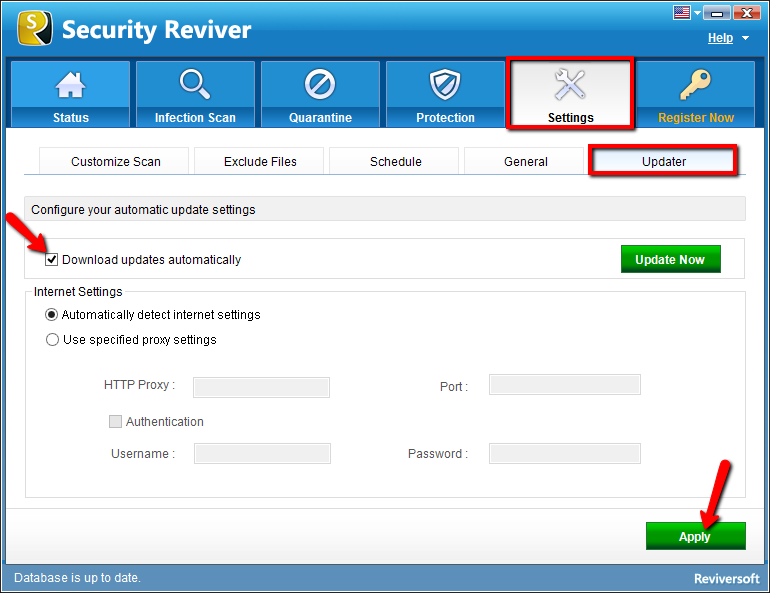Open the Schedule sub-tab
770x593 pixels.
tap(394, 161)
